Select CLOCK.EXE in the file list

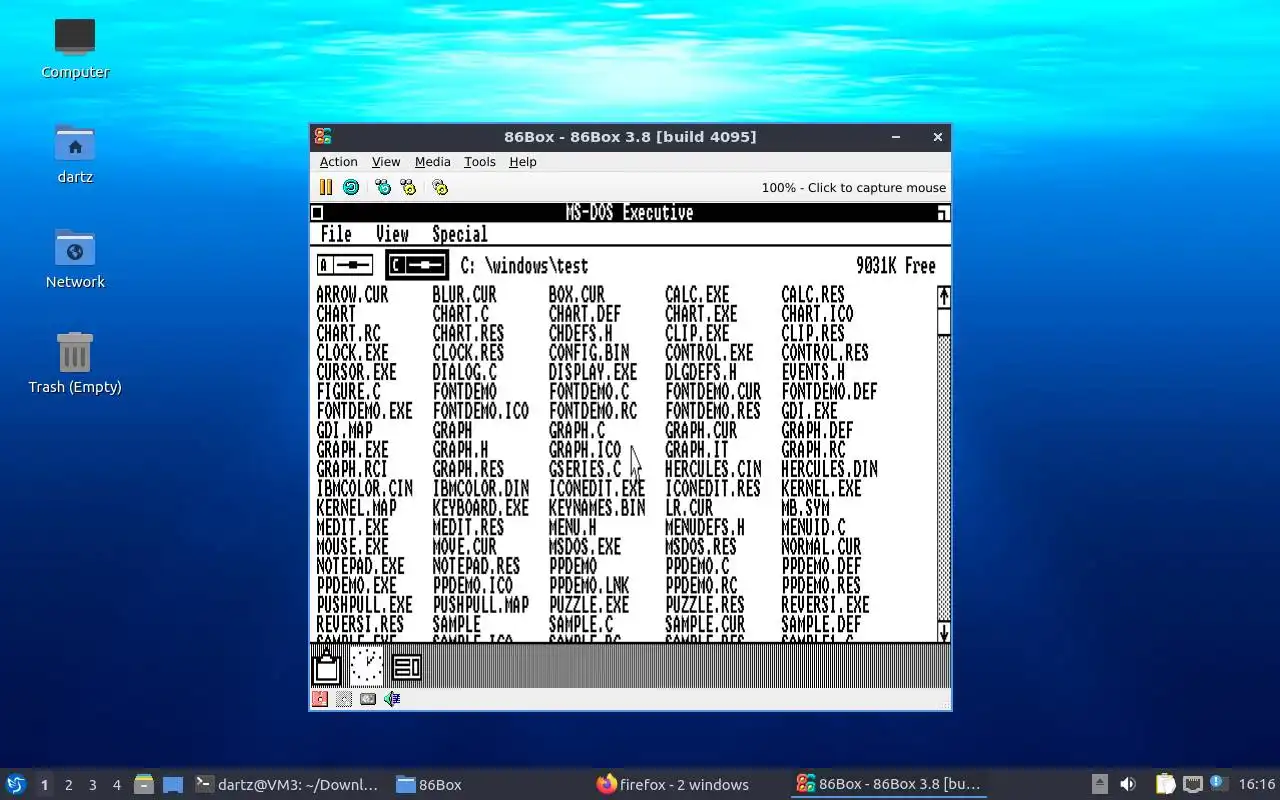tap(352, 353)
